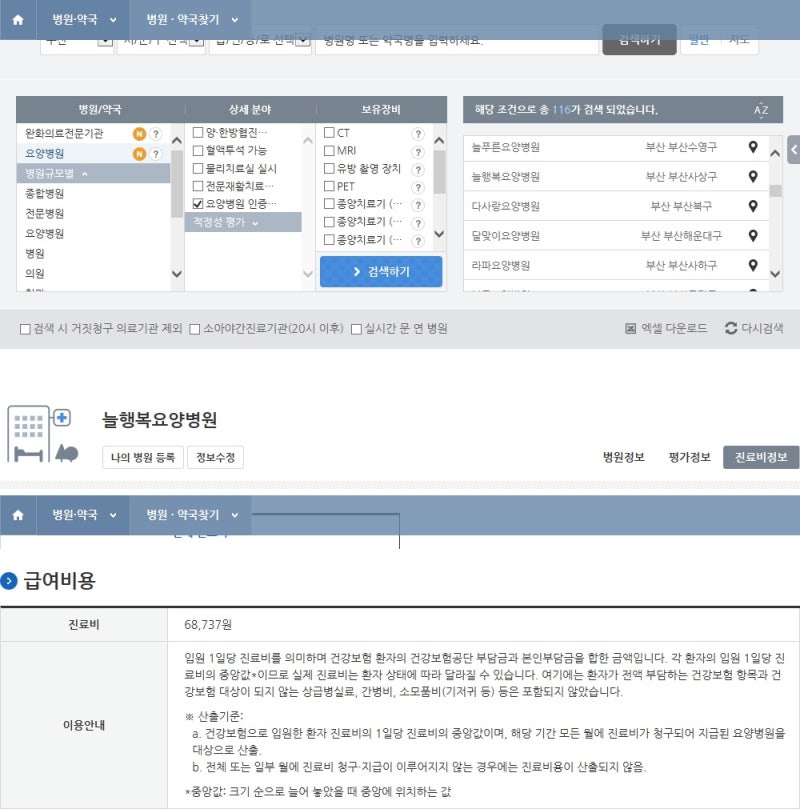Click the N badge beside the highlighted 요양병원

point(139,154)
